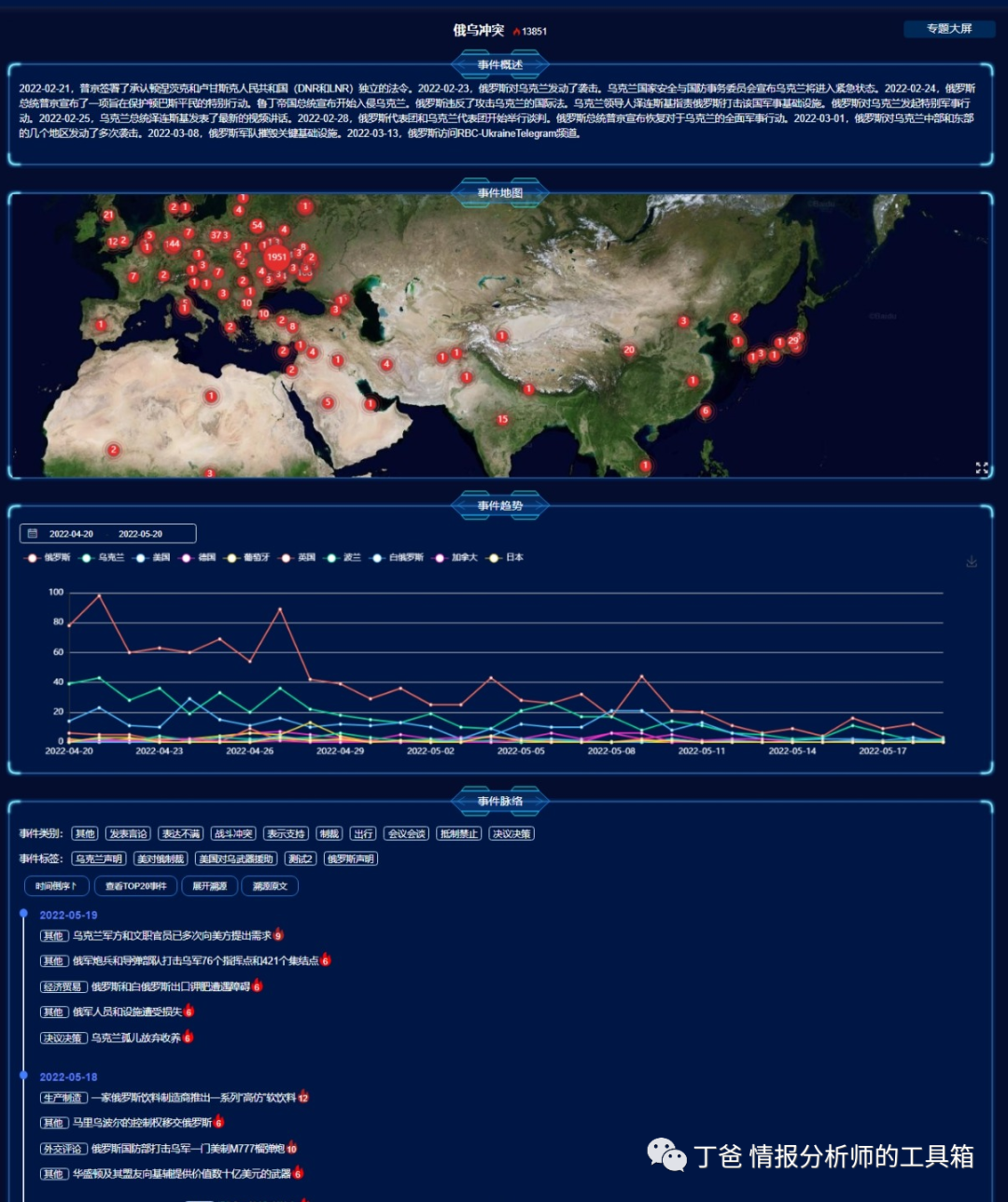Click the flame heat icon beside 13851 in title
Image resolution: width=1008 pixels, height=1202 pixels.
coord(517,31)
